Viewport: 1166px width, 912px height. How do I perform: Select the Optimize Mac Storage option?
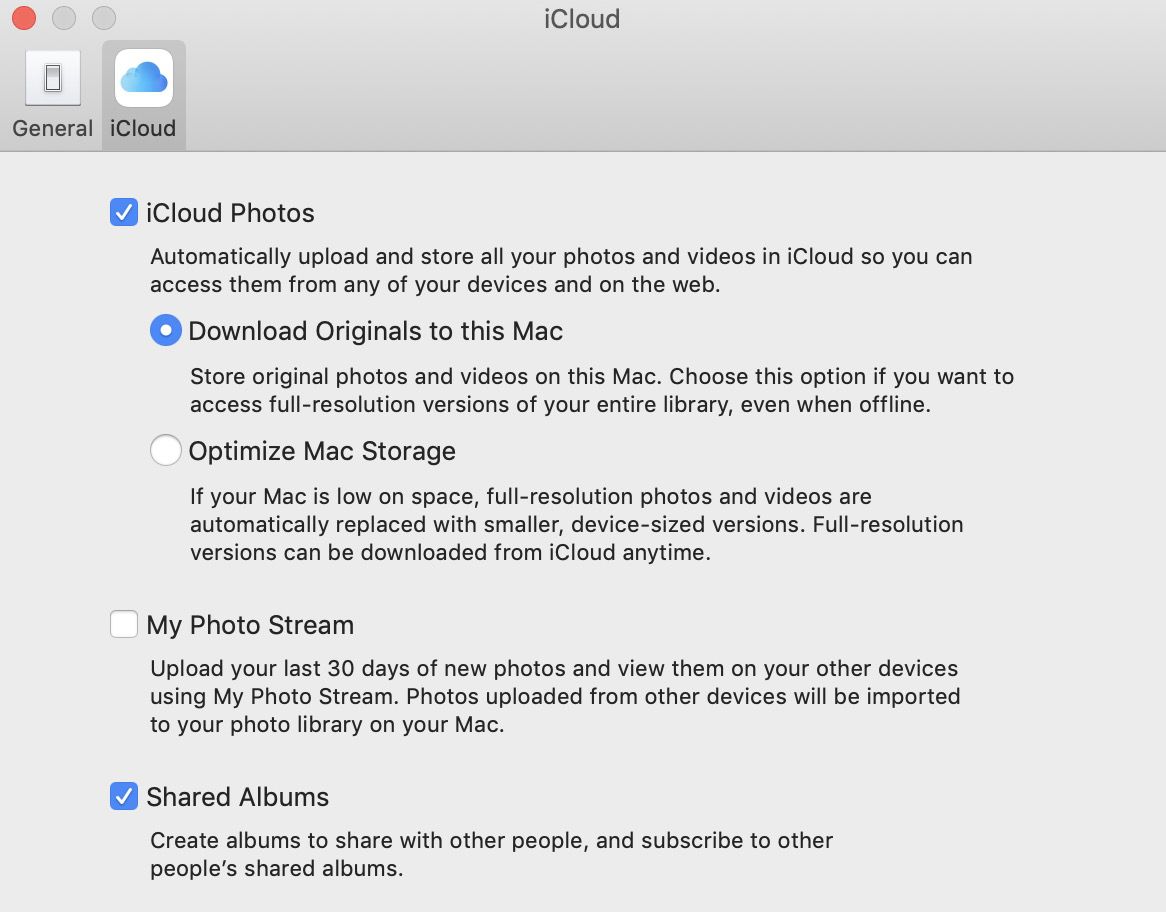pyautogui.click(x=166, y=450)
